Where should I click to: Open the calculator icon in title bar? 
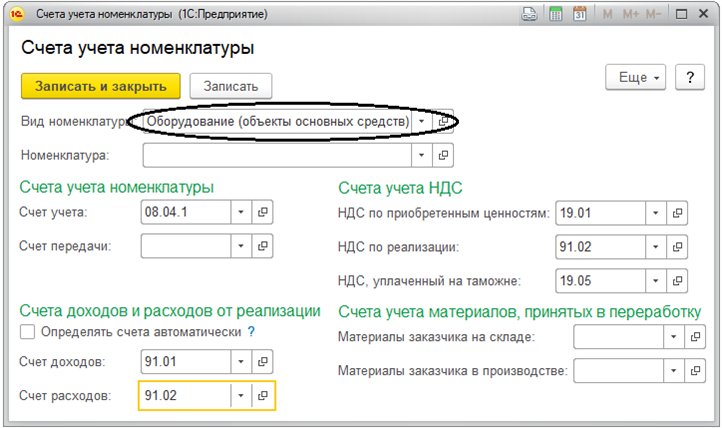[556, 14]
